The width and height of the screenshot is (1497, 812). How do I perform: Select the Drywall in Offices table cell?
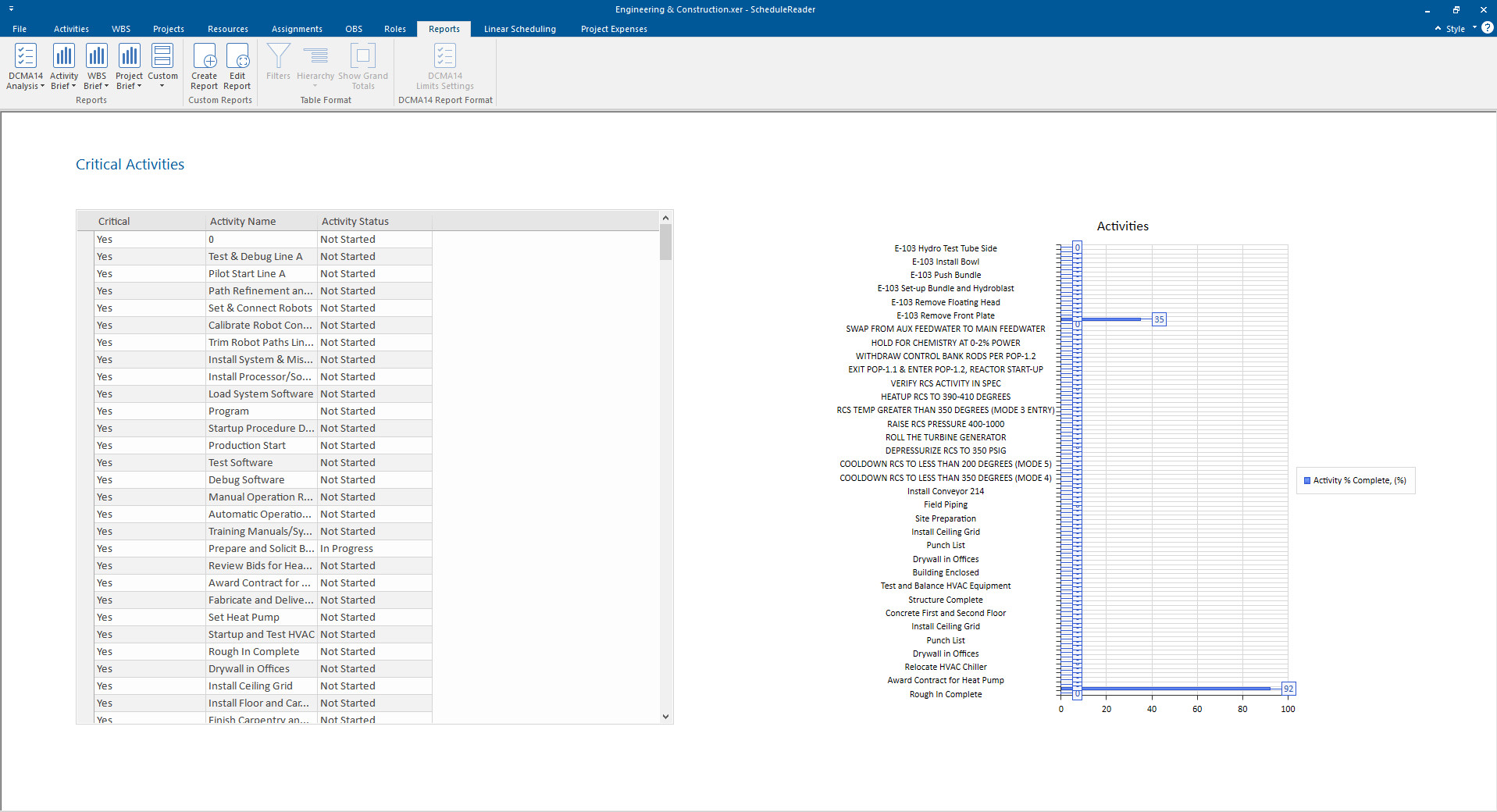click(x=261, y=669)
